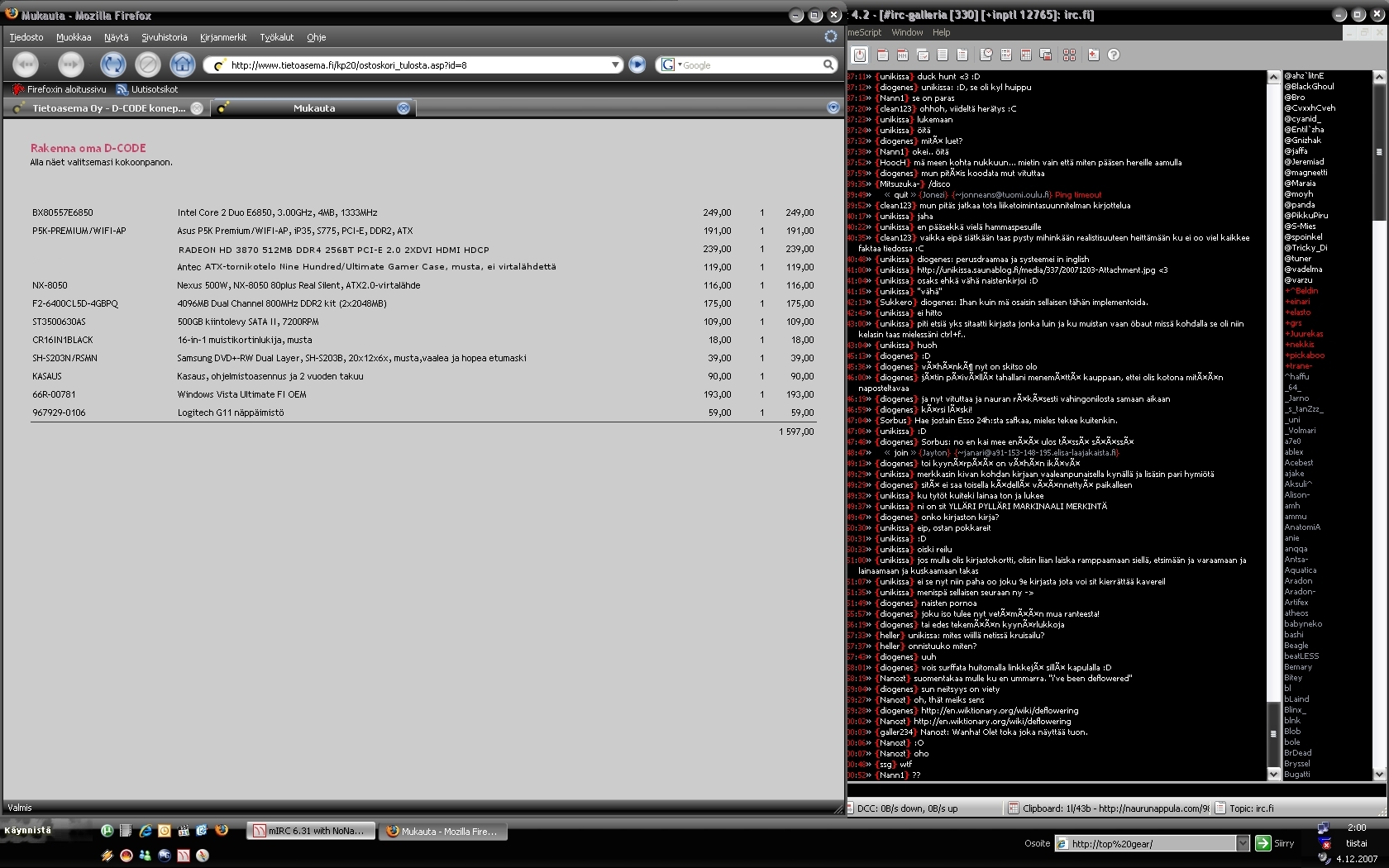Switch to Tietoasema Oy - D-CODE tab
Viewport: 1389px width, 868px height.
coord(107,108)
